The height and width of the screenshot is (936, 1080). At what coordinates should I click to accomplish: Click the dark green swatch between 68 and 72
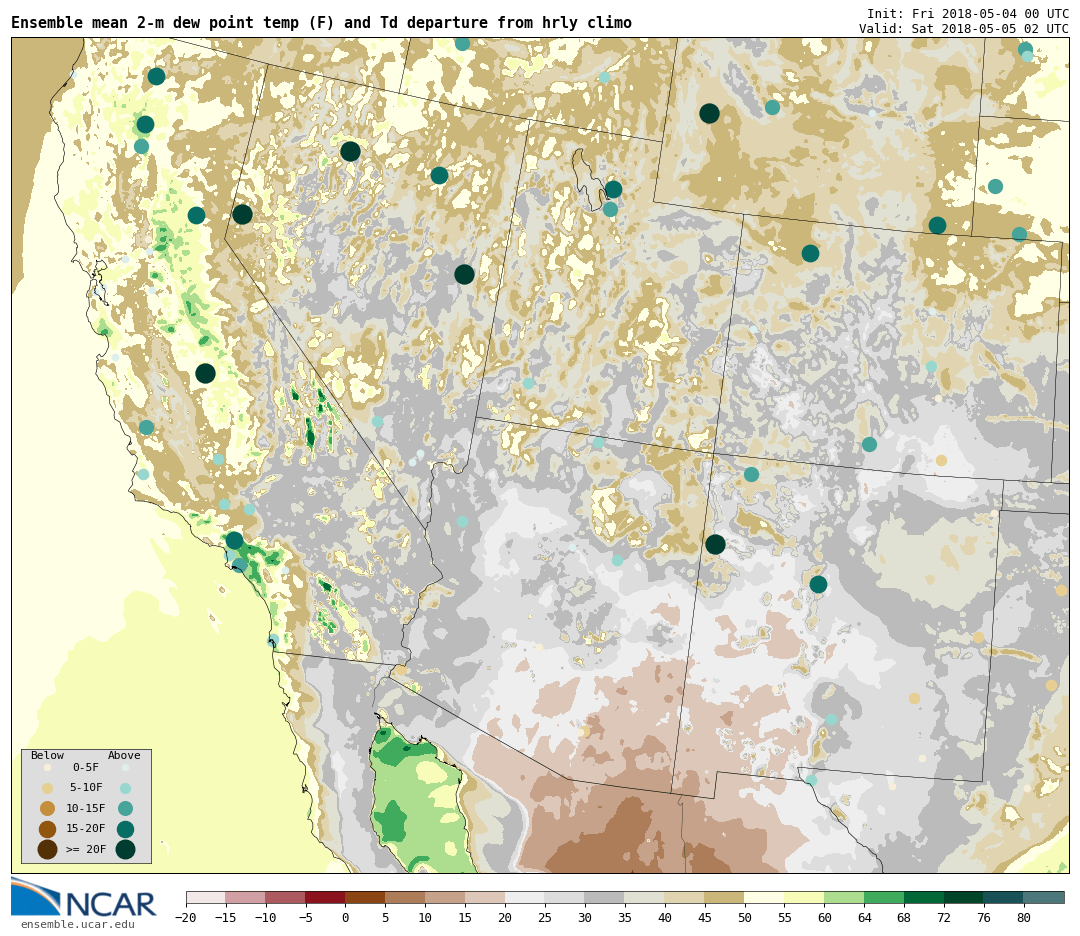pos(924,898)
